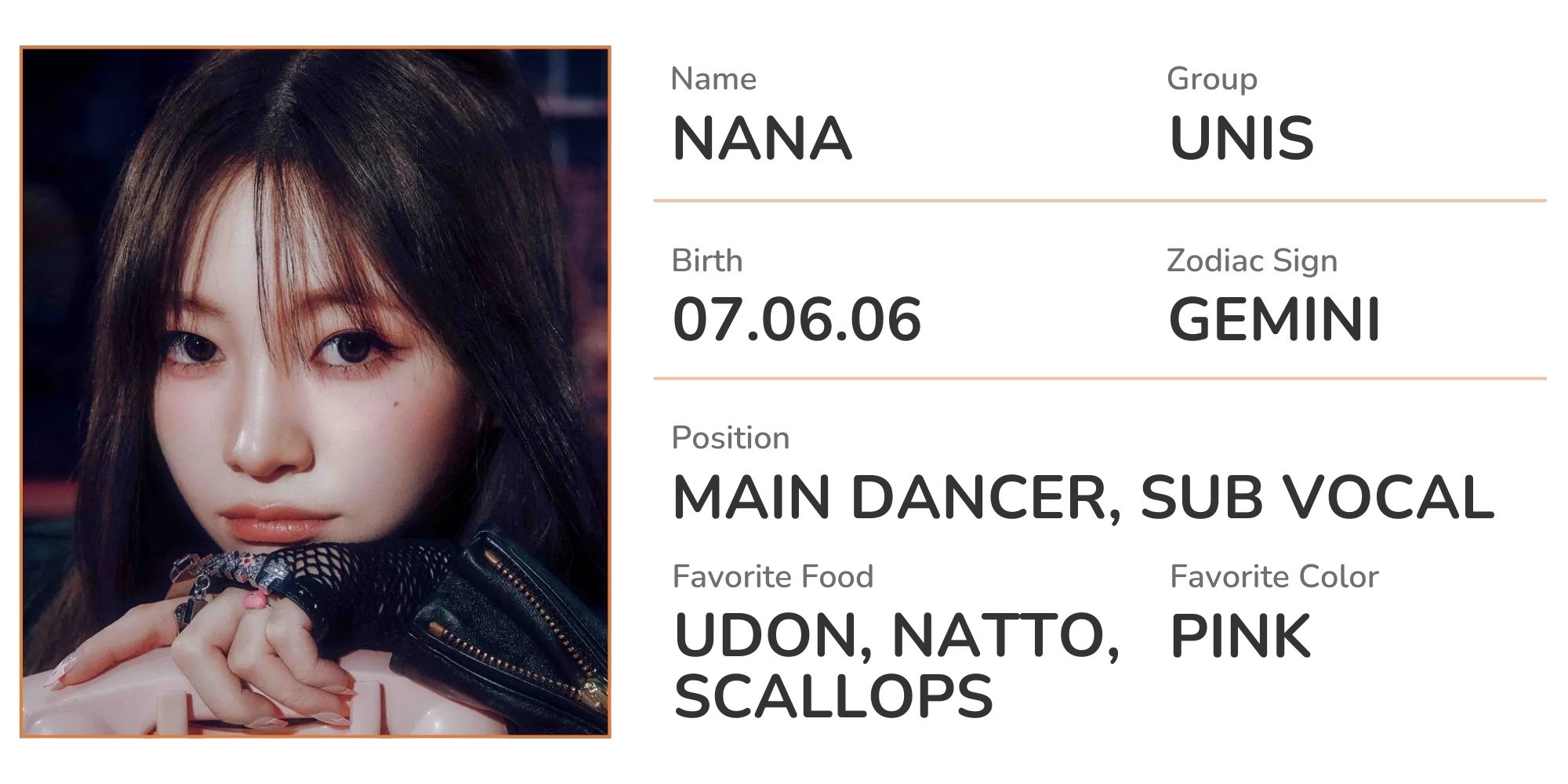Select the UNIS group text

coord(1241,139)
